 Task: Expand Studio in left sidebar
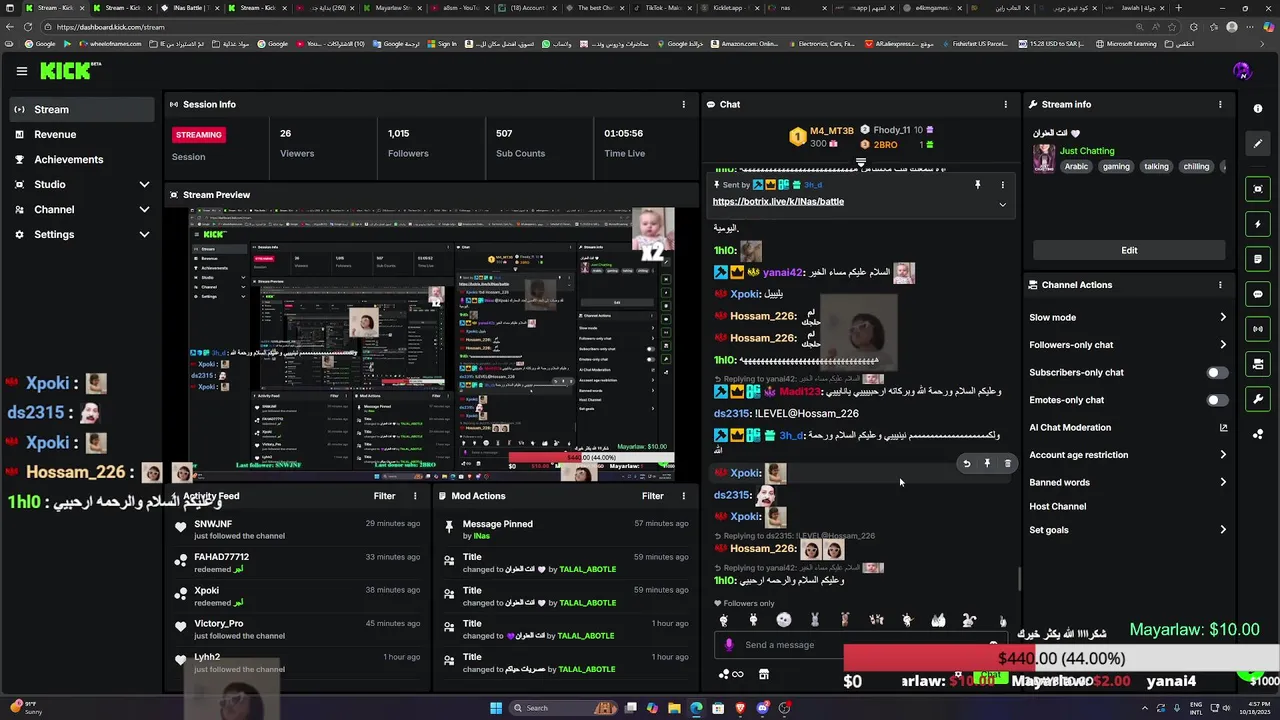coord(144,185)
